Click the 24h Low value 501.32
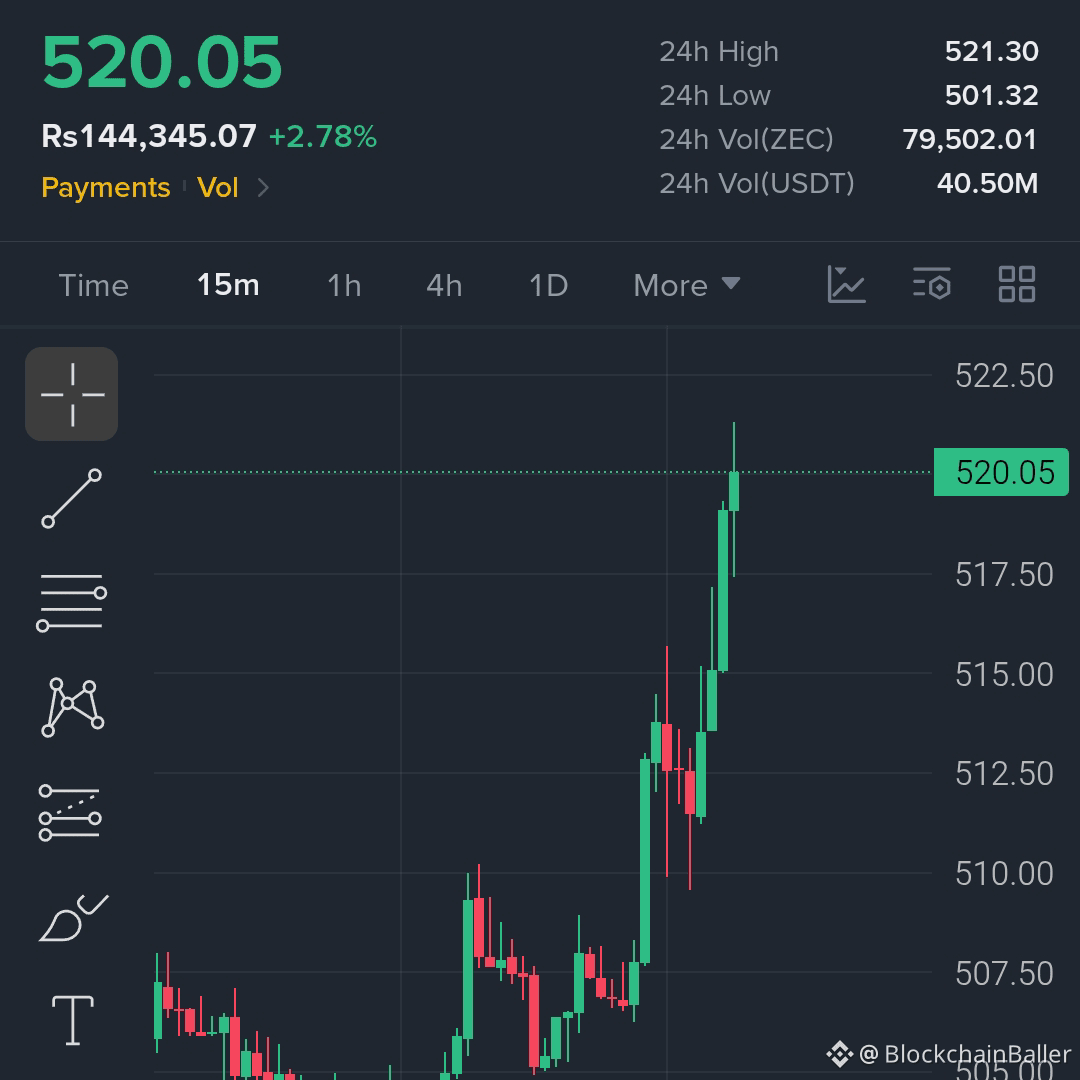Screen dimensions: 1080x1080 pos(991,96)
